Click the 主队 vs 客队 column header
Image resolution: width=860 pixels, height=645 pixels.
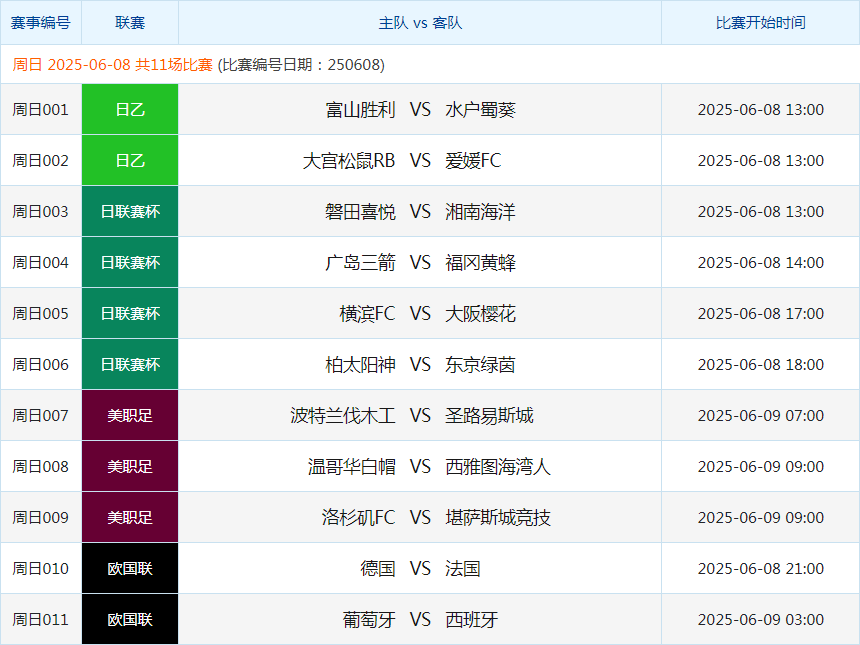(420, 22)
